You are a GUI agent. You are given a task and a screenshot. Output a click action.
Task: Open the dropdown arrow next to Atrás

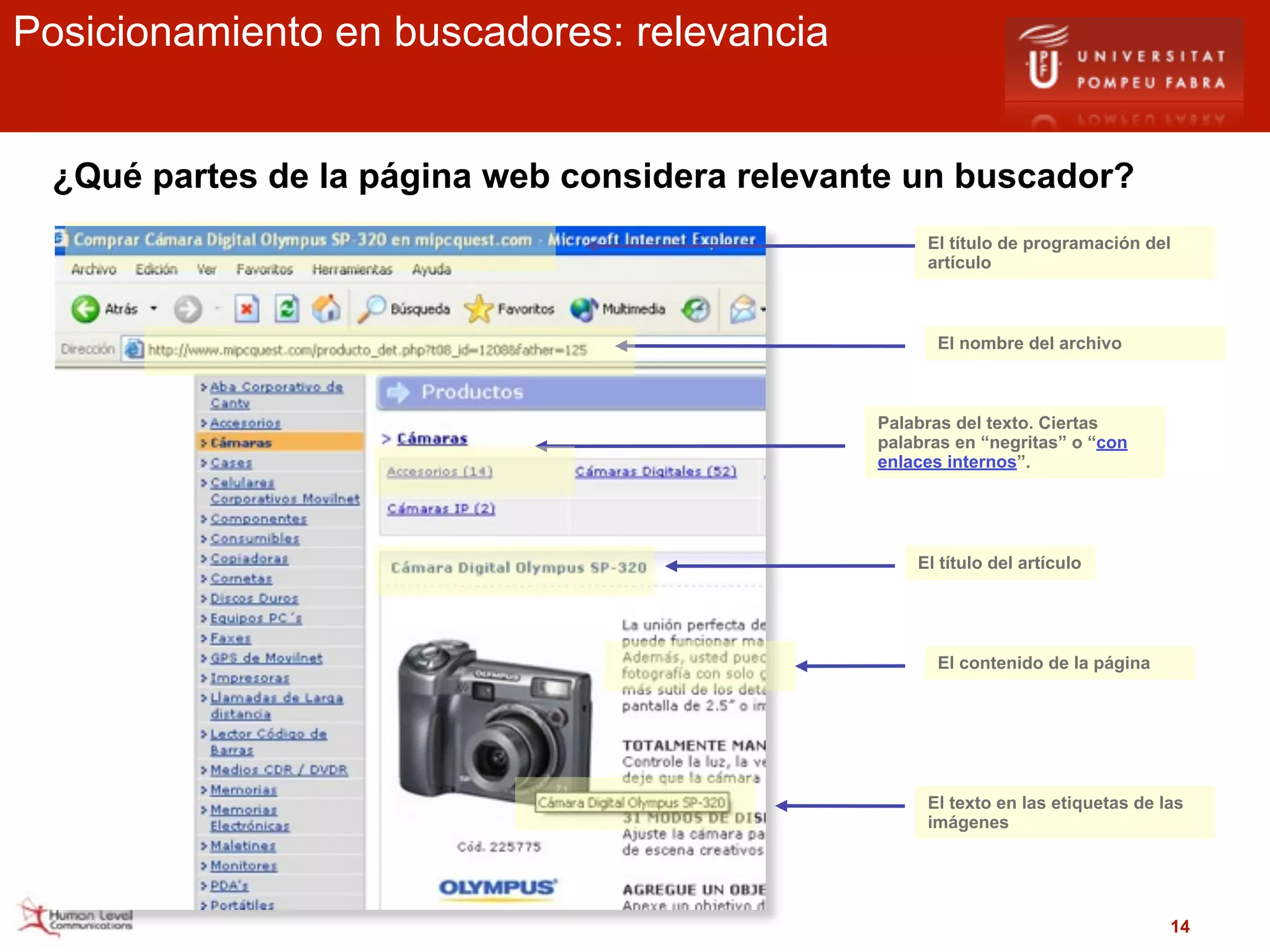pyautogui.click(x=154, y=308)
